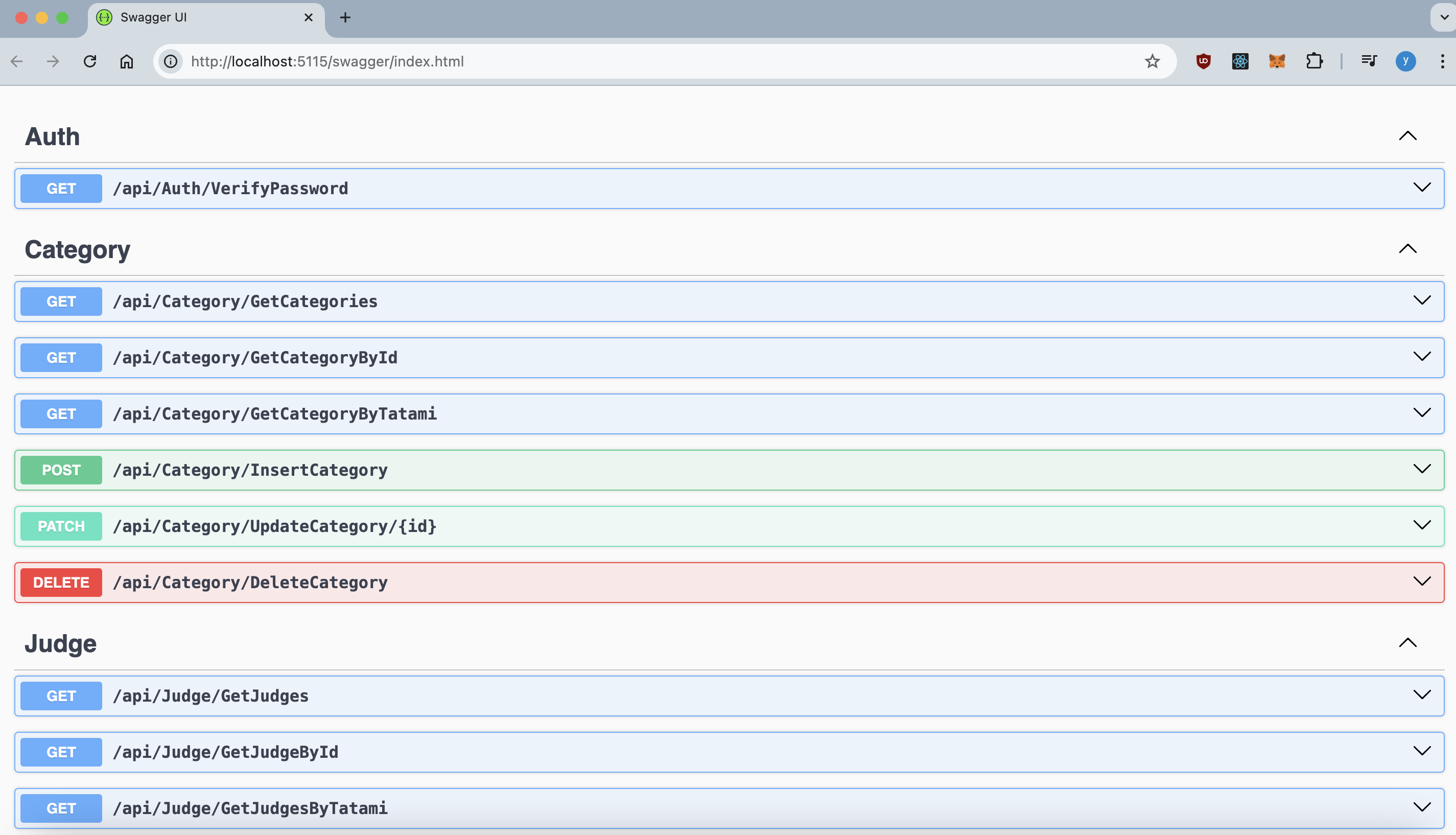This screenshot has width=1456, height=835.
Task: Open the /api/Judge/GetJudgeById path
Action: pos(225,752)
